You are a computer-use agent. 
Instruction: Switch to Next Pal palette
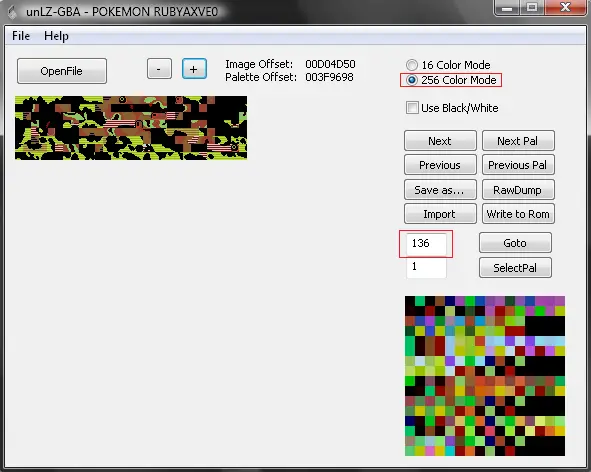click(518, 141)
